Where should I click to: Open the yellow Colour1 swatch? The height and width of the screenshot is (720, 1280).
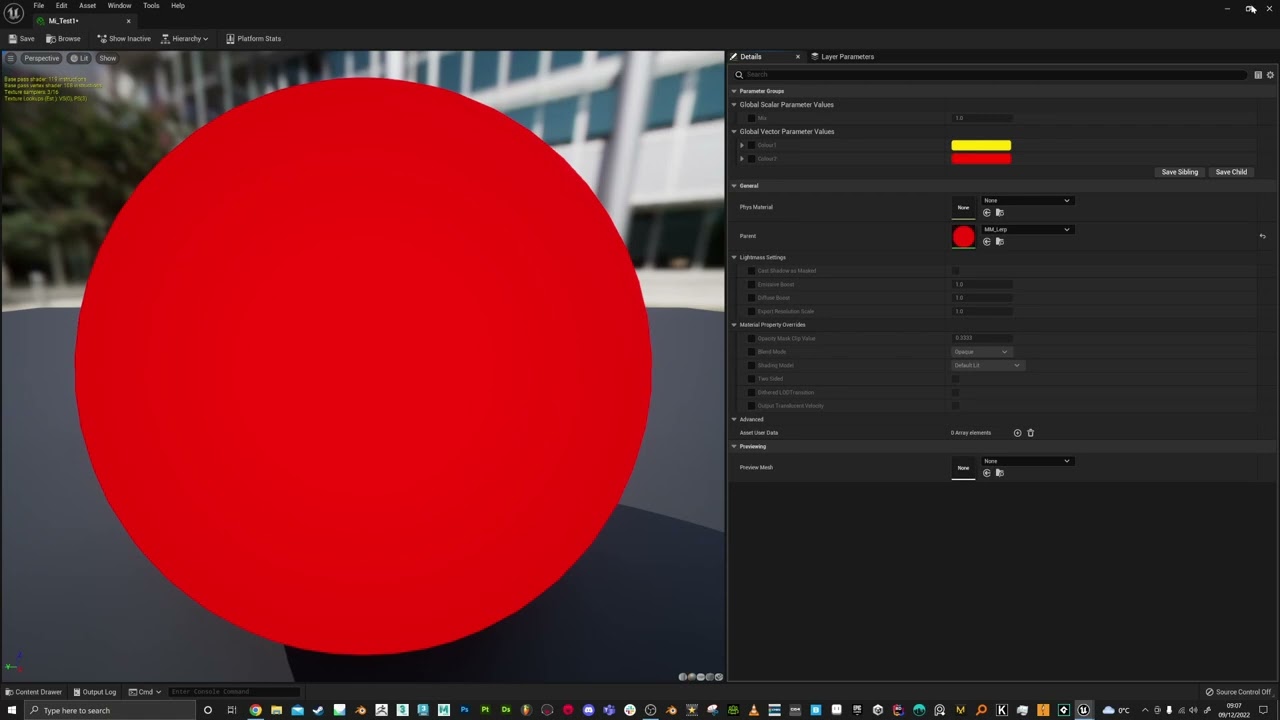pos(981,146)
